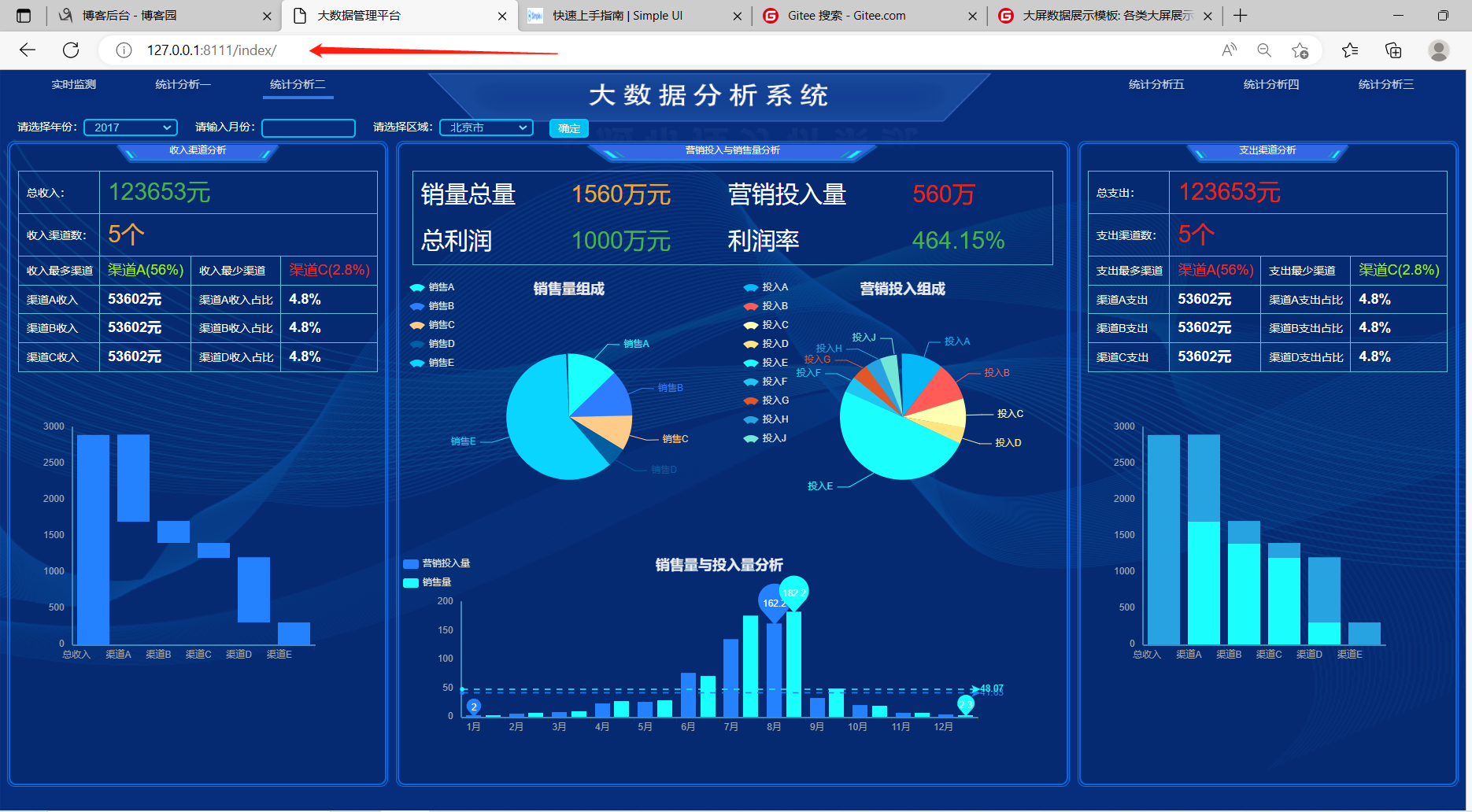The image size is (1472, 812).
Task: View site information icon beside the URL
Action: click(124, 50)
